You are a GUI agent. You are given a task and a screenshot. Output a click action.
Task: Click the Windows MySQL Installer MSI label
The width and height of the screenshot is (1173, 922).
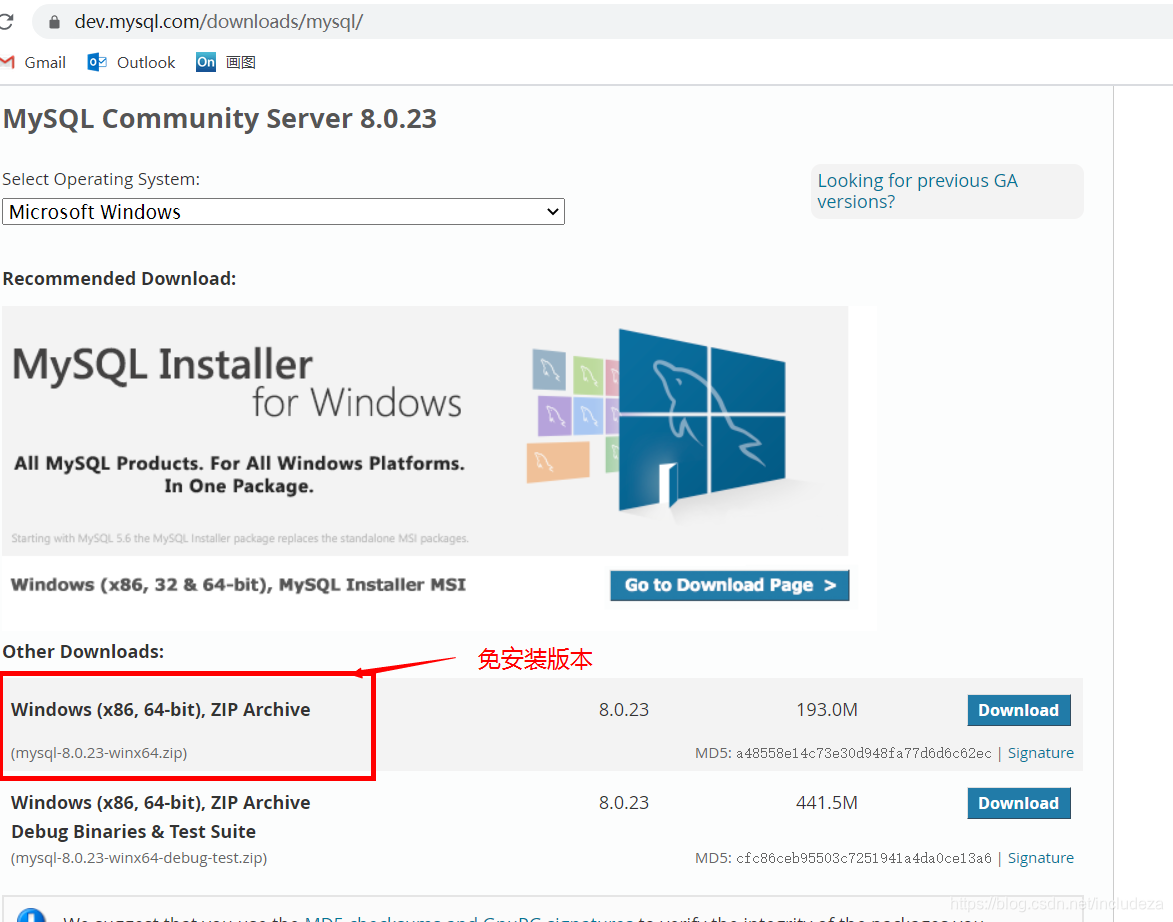tap(238, 584)
